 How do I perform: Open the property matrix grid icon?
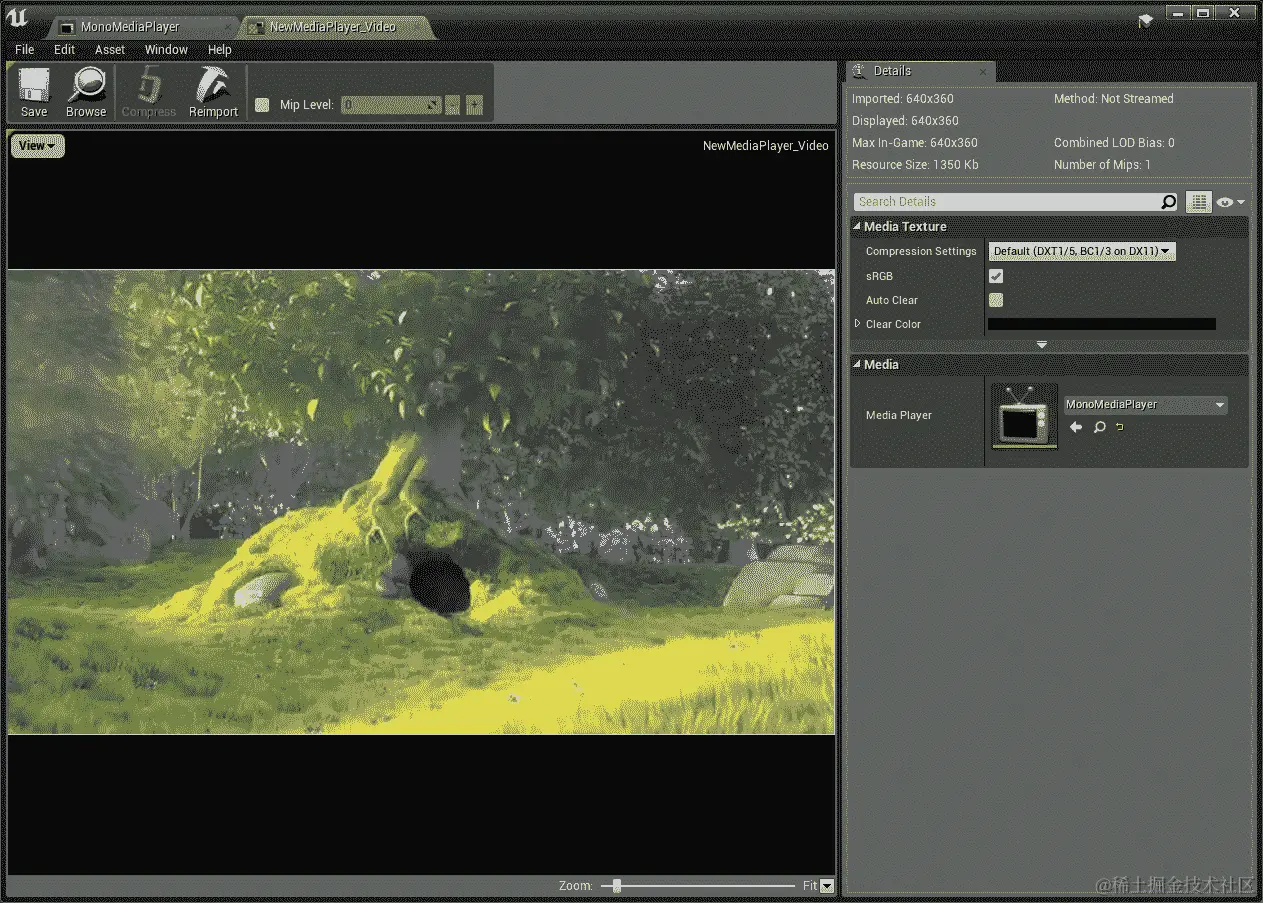(1198, 202)
